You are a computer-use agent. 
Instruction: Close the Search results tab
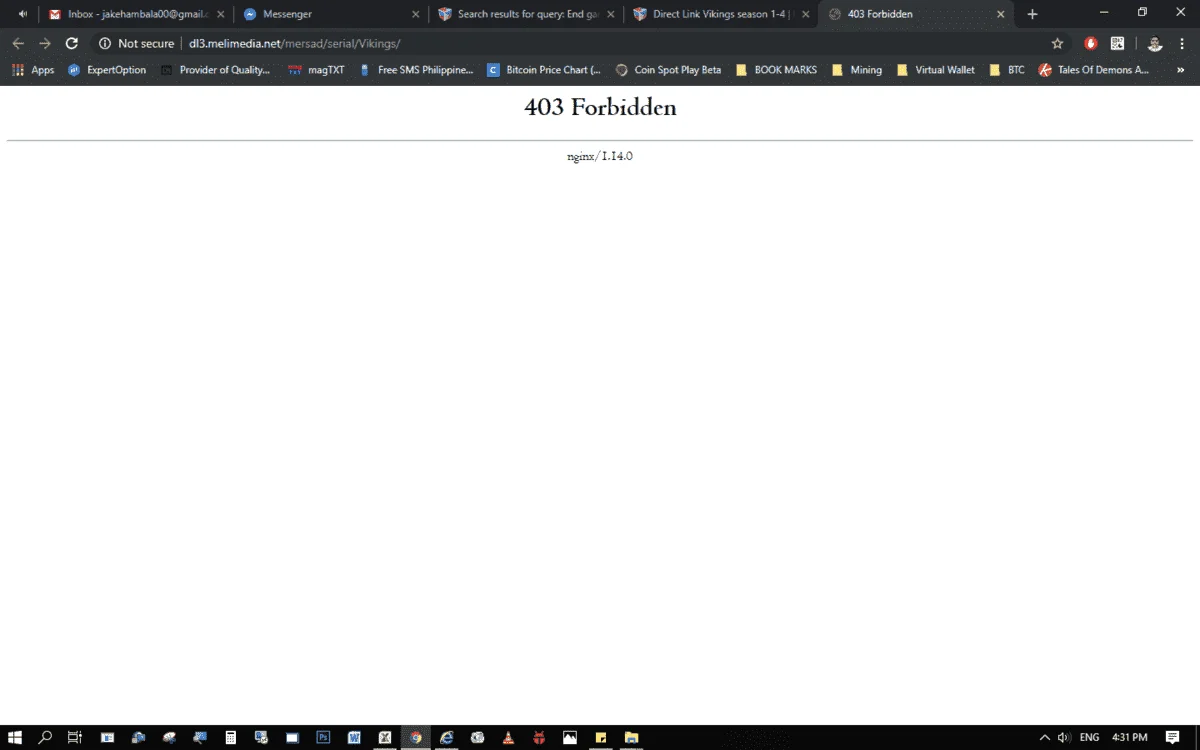point(610,14)
